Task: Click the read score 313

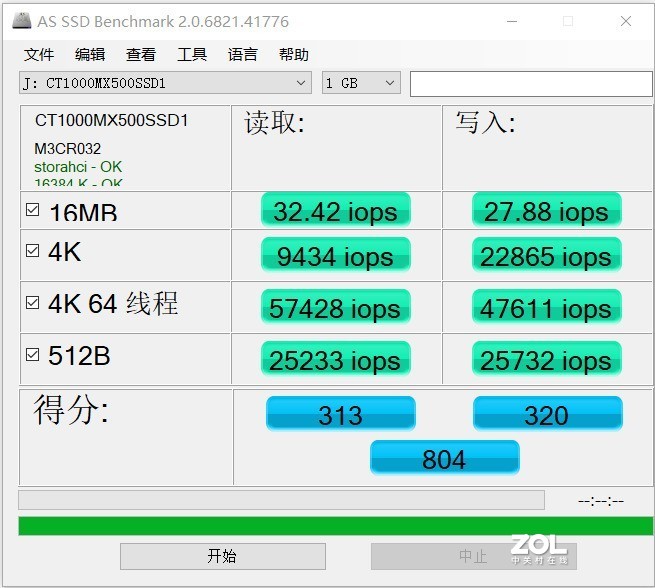Action: (x=340, y=414)
